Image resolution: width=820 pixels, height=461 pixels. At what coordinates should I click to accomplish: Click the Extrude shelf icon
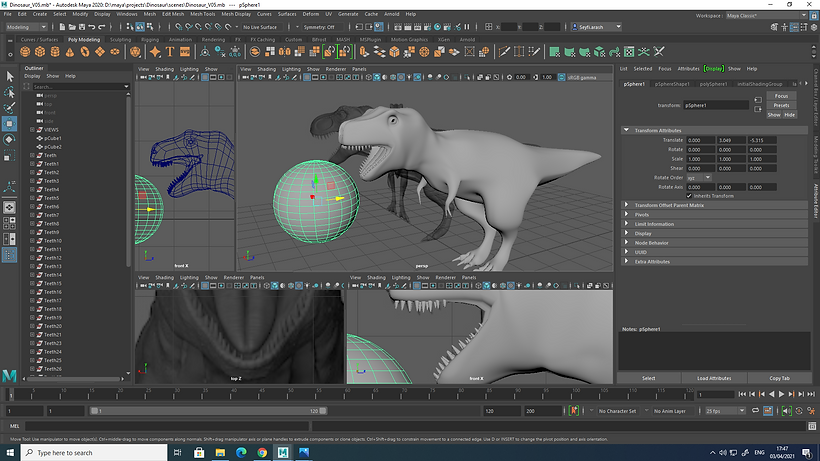(364, 52)
